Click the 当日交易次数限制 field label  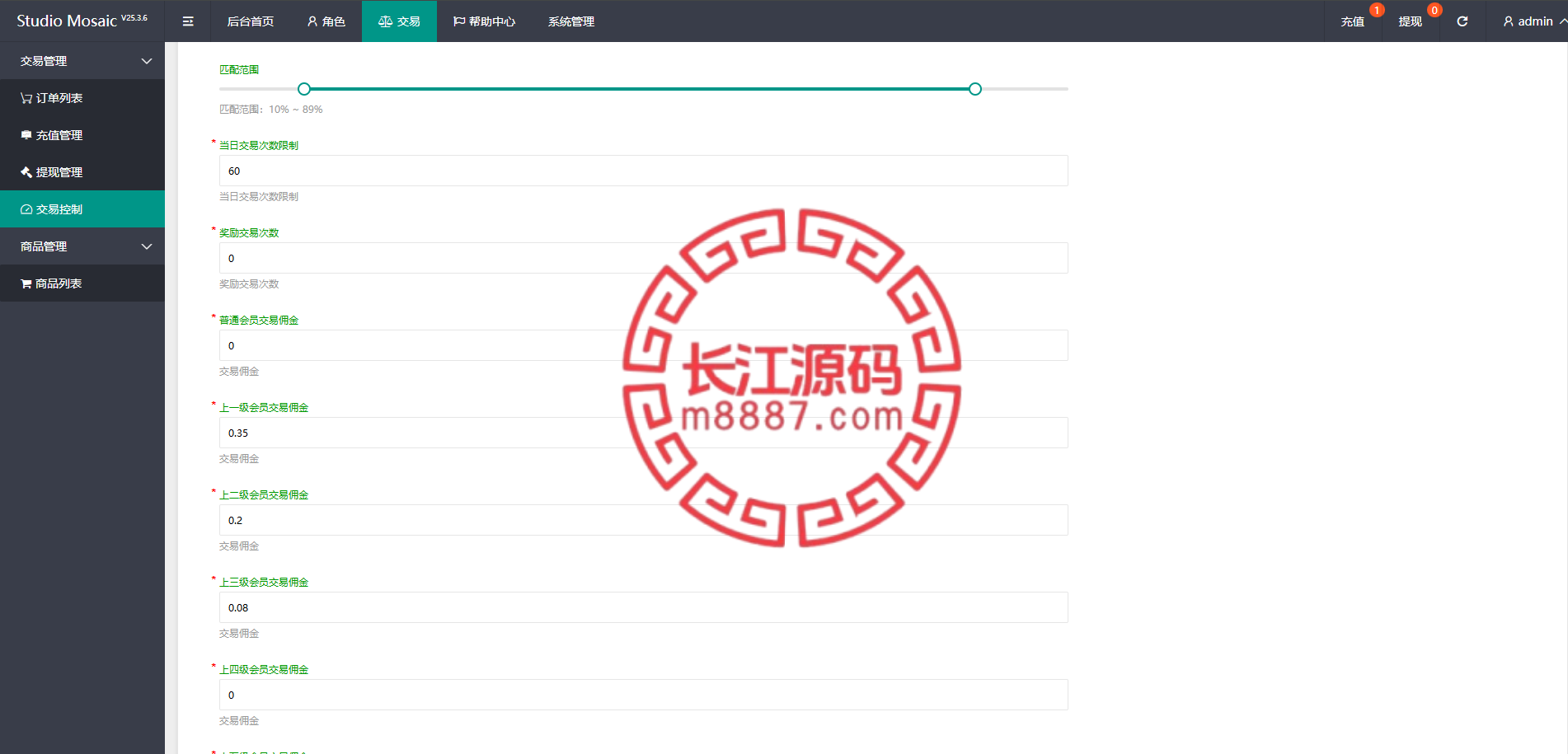(259, 146)
